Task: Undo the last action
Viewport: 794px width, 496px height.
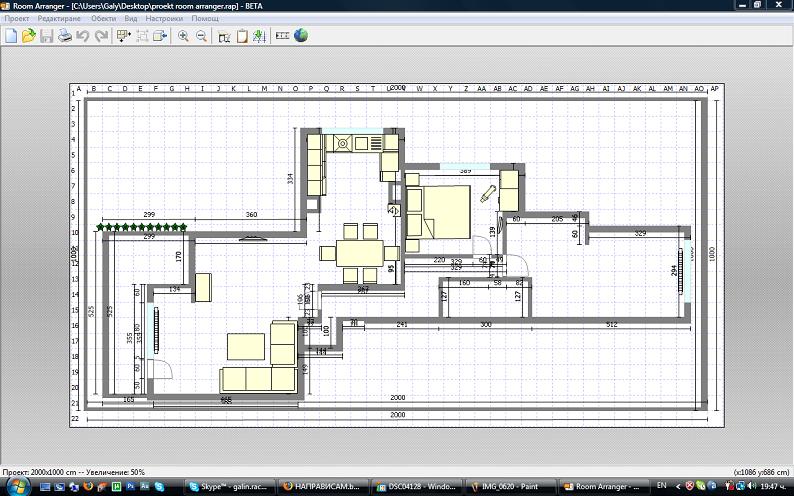Action: [83, 36]
